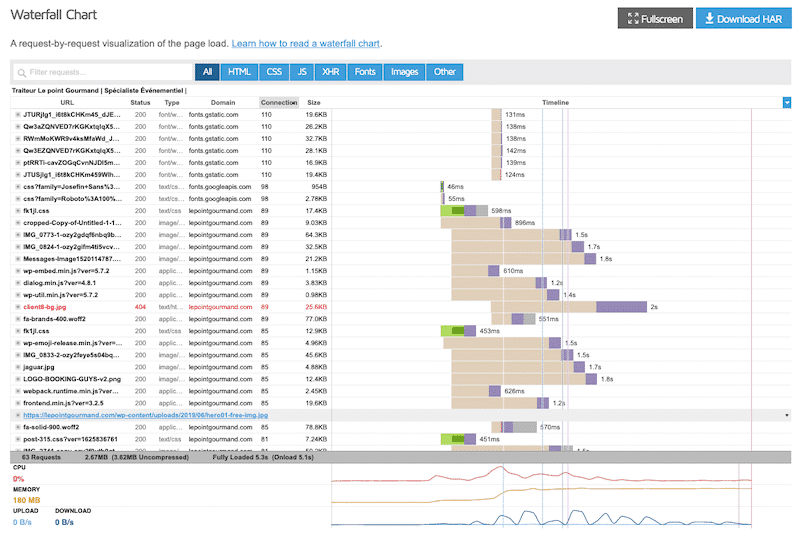The image size is (800, 541).
Task: Filter by XHR requests
Action: click(x=330, y=72)
